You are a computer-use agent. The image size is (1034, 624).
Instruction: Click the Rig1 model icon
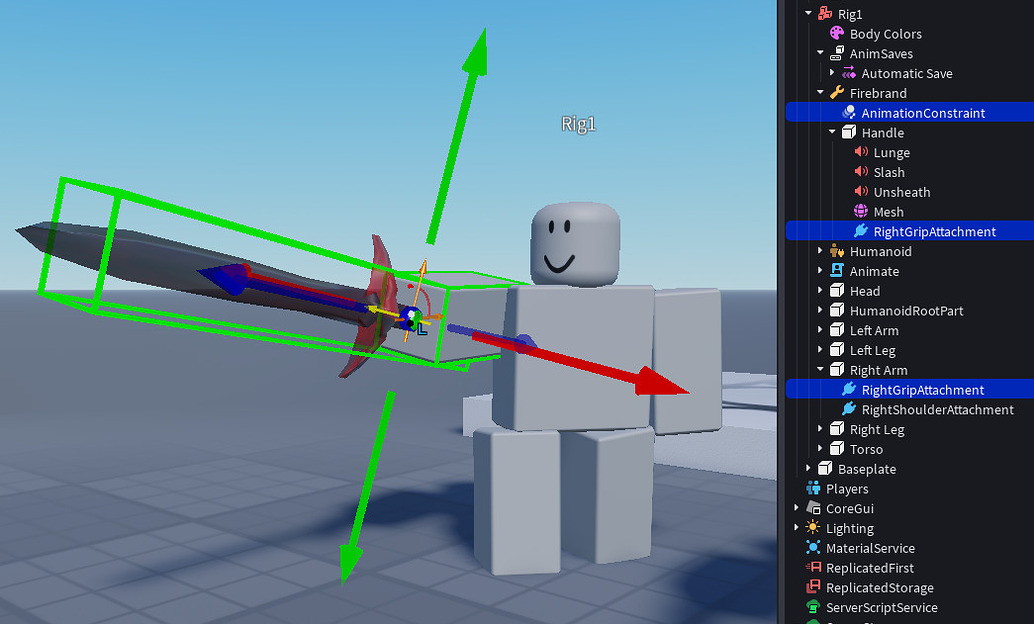(x=824, y=13)
